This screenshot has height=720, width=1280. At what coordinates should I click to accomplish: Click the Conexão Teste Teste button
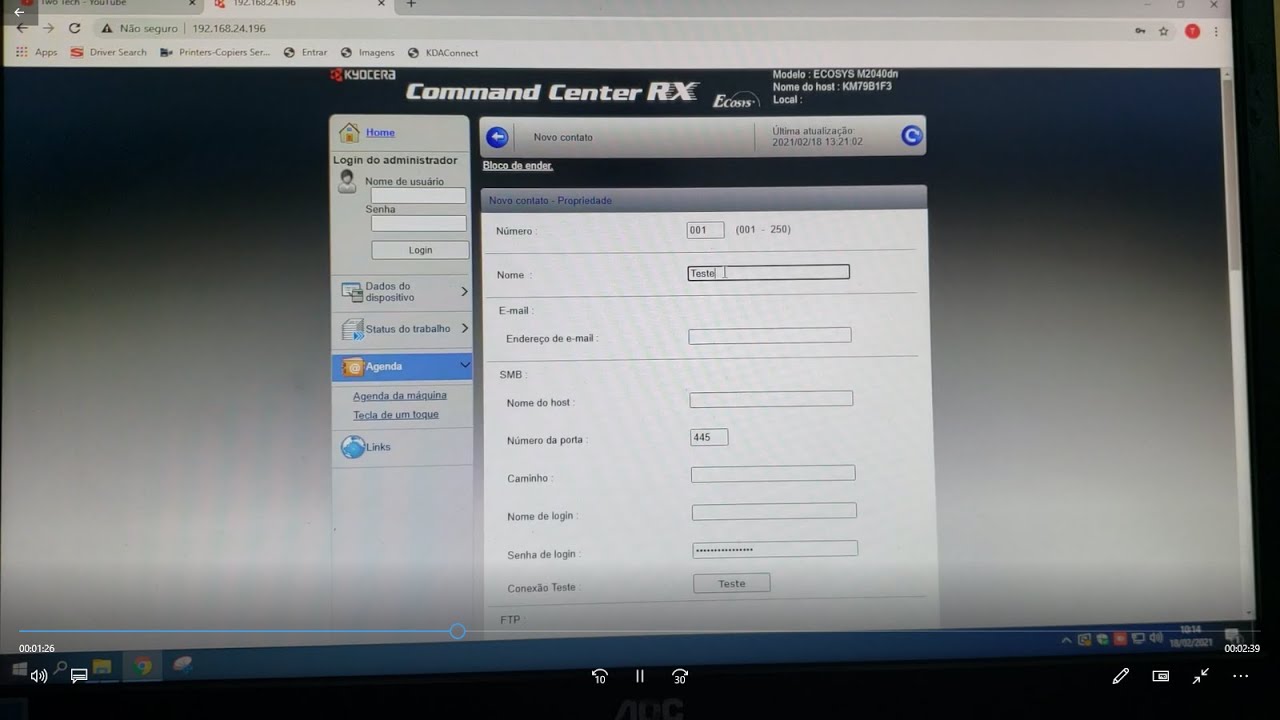732,583
